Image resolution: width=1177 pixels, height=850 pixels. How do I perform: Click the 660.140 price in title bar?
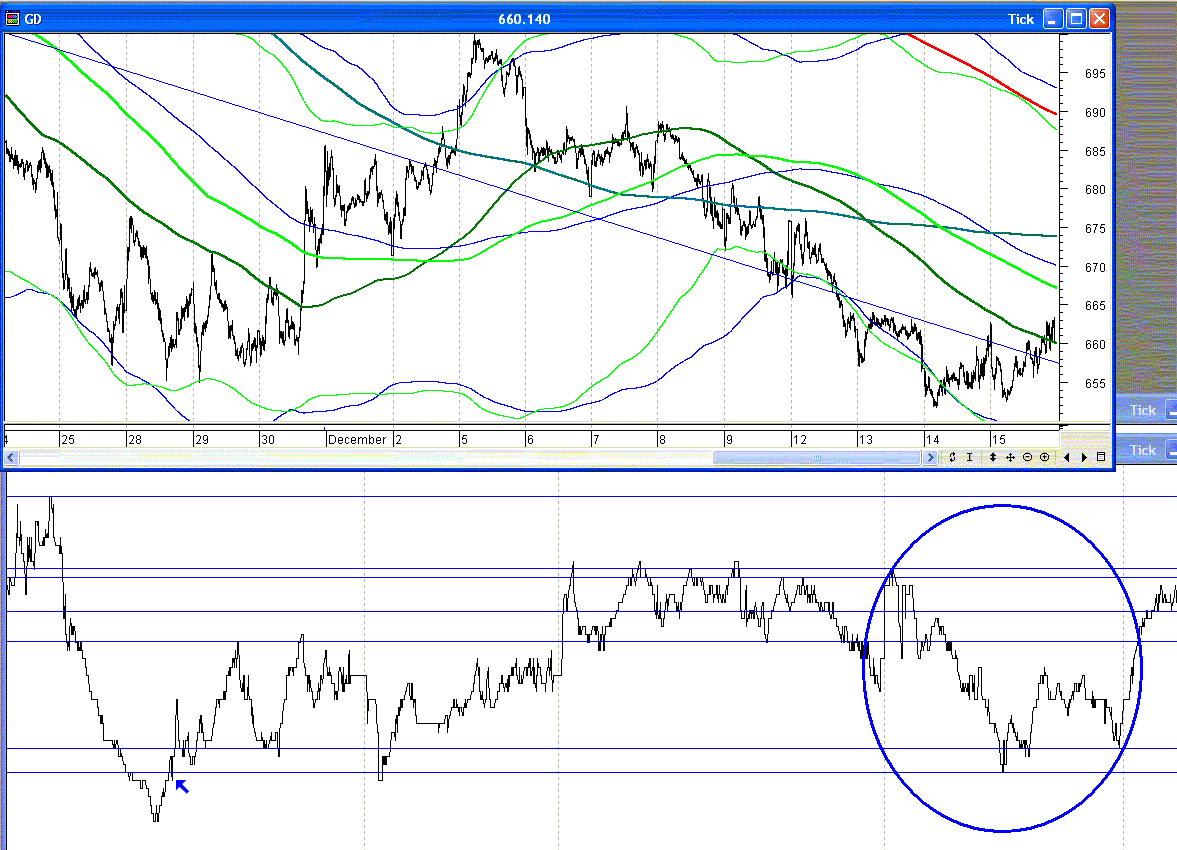click(x=524, y=19)
